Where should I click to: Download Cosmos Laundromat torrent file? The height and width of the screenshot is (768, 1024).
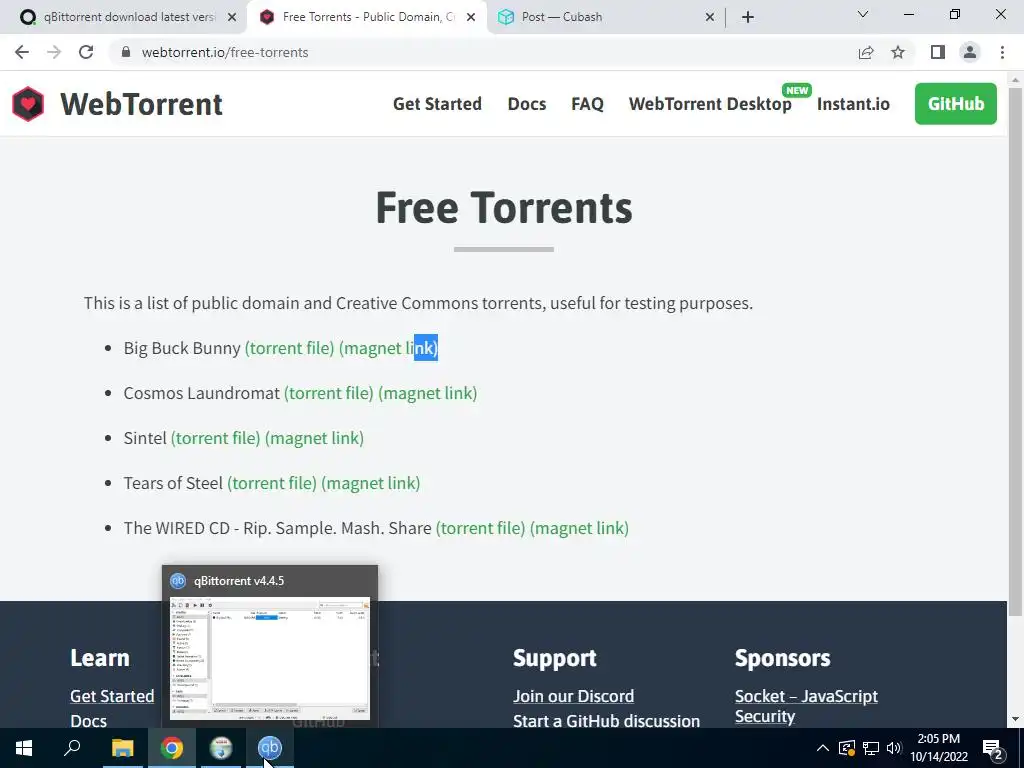[328, 393]
